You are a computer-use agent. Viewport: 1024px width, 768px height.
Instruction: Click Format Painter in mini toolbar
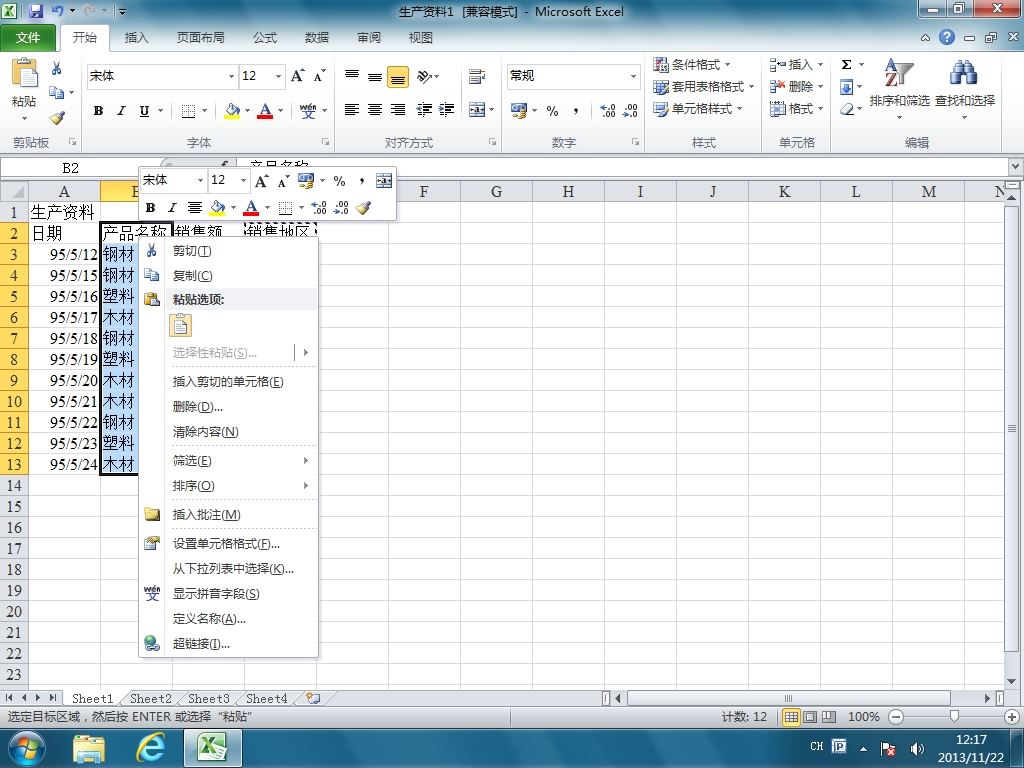(364, 208)
